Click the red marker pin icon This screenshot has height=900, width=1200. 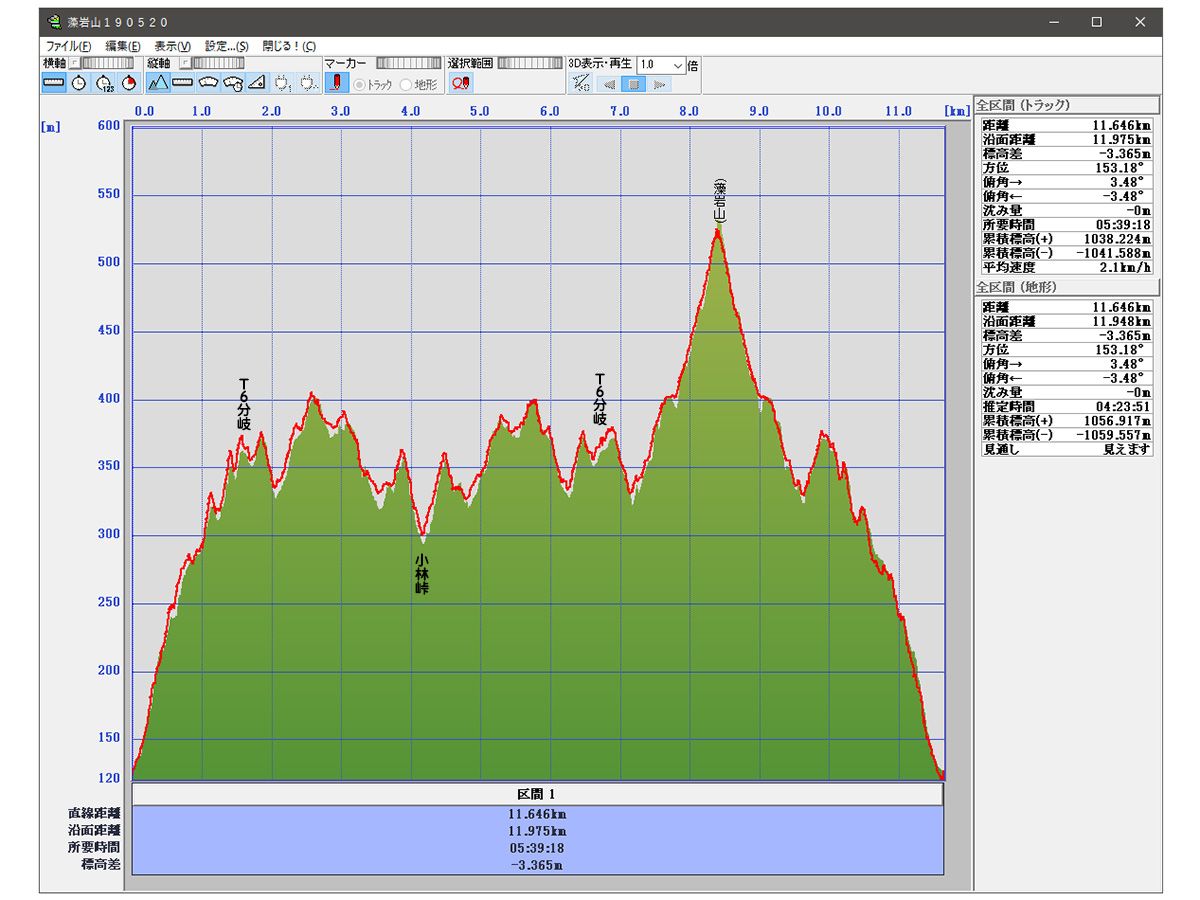point(336,83)
